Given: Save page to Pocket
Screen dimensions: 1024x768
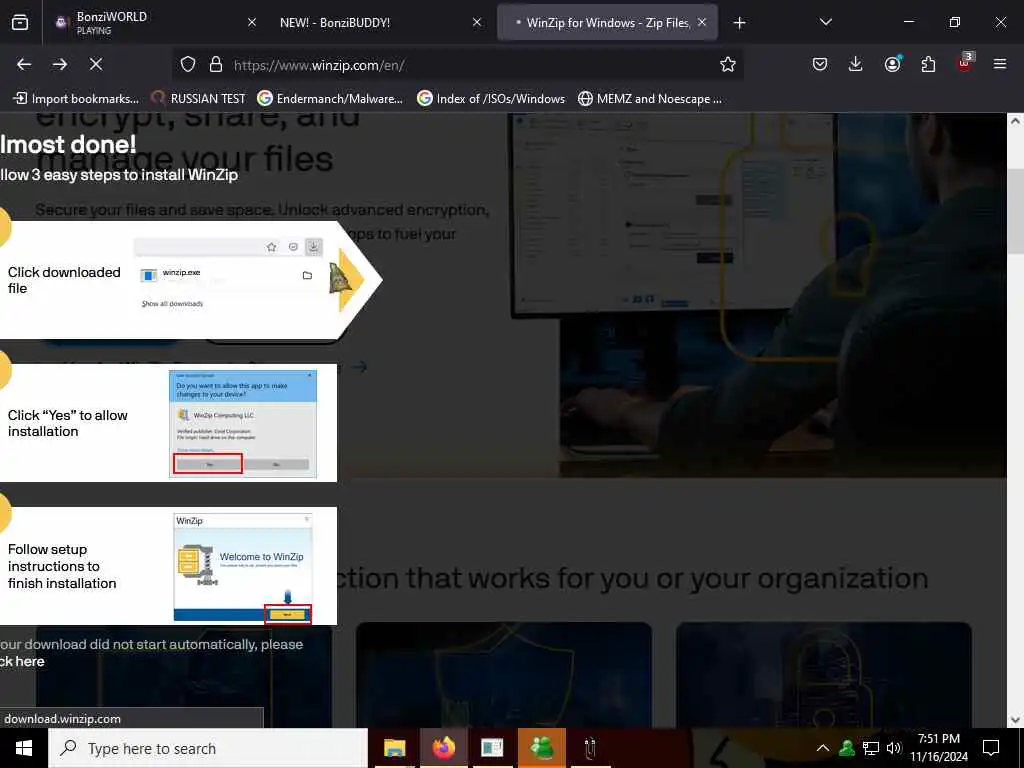Looking at the screenshot, I should coord(820,64).
